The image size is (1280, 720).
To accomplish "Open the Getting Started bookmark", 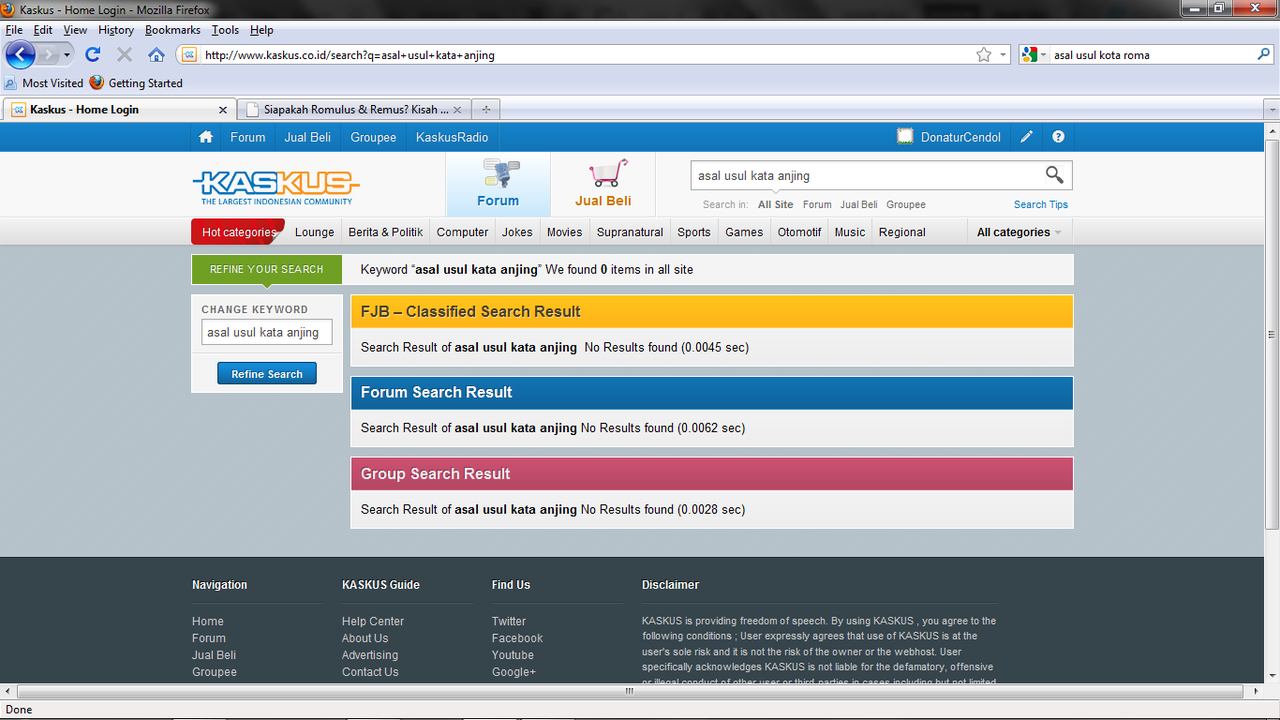I will pos(136,83).
